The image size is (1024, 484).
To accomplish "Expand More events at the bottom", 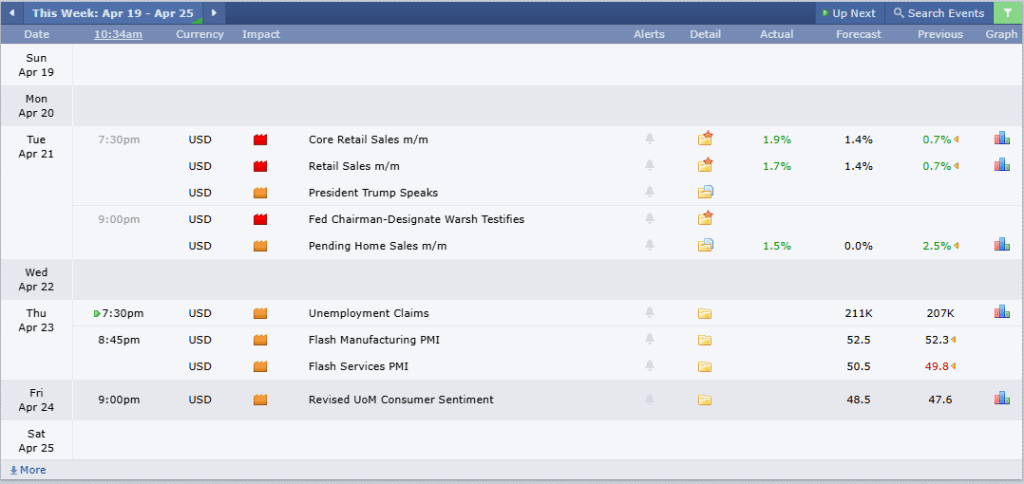I will pos(28,470).
